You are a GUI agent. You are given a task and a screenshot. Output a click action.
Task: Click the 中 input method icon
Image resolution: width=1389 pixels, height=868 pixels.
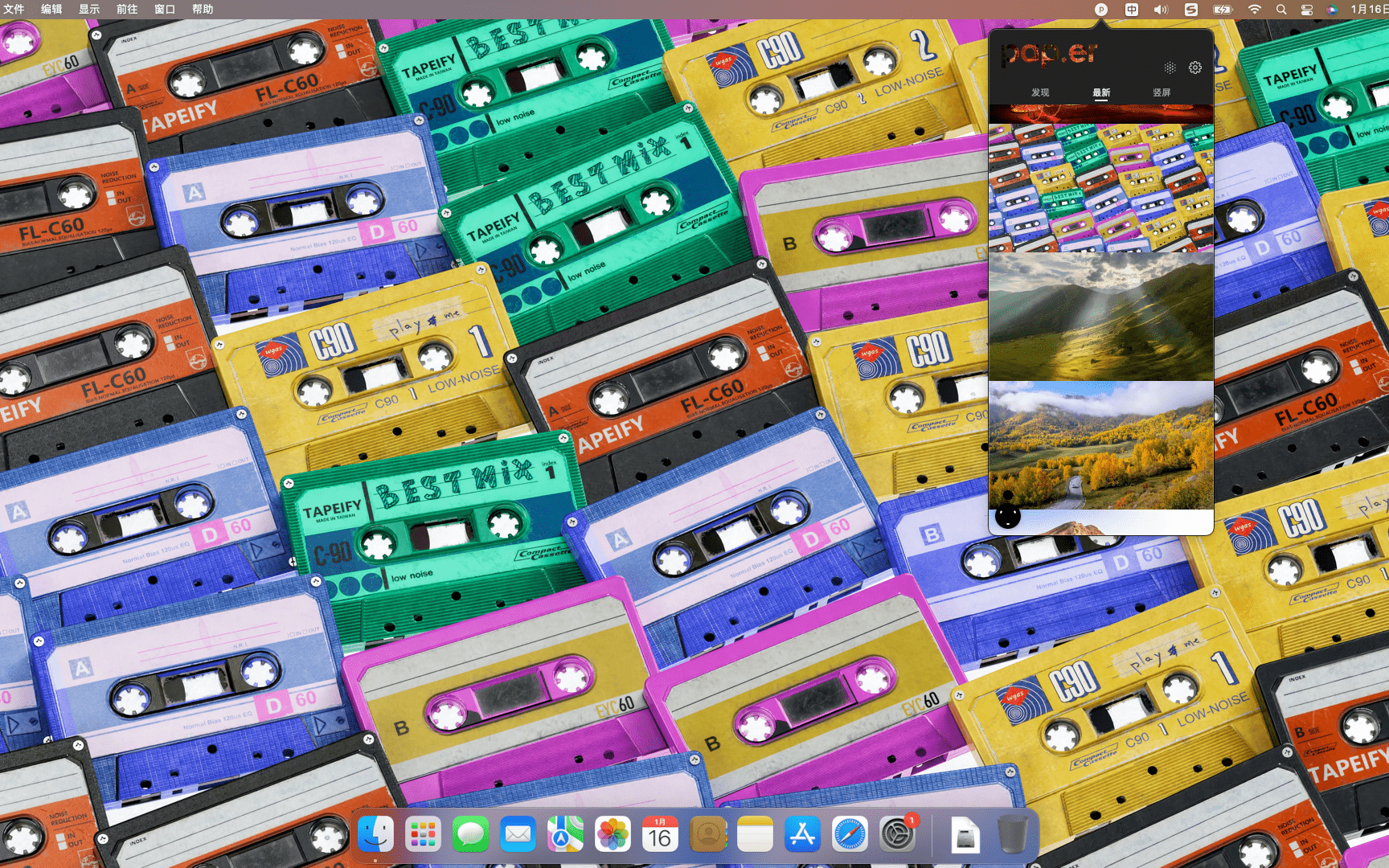(x=1131, y=10)
